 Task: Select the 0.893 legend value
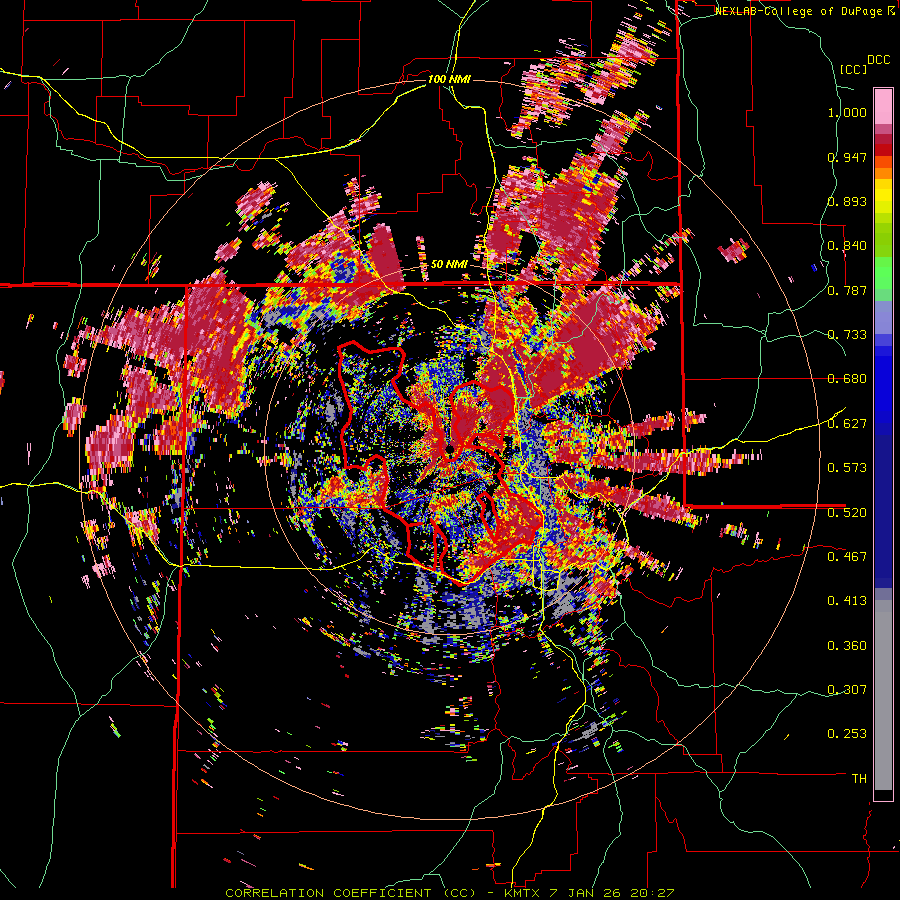click(847, 201)
